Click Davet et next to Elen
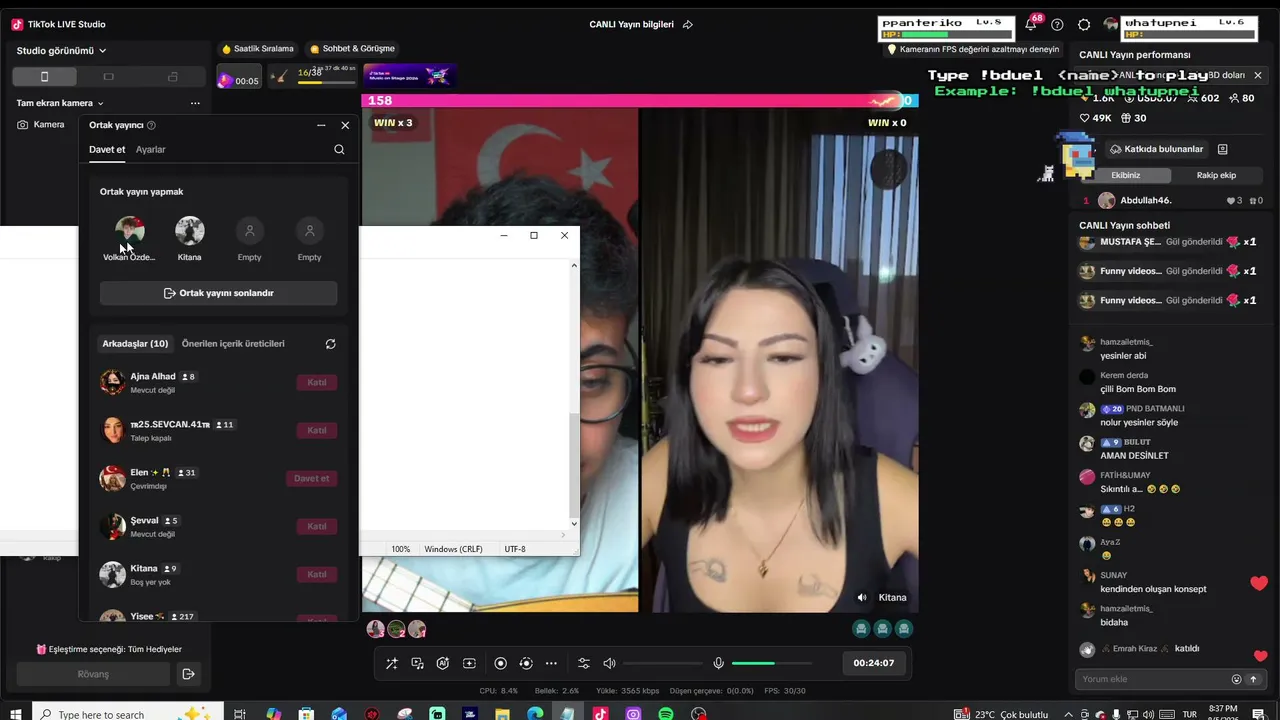The height and width of the screenshot is (720, 1280). click(x=311, y=478)
